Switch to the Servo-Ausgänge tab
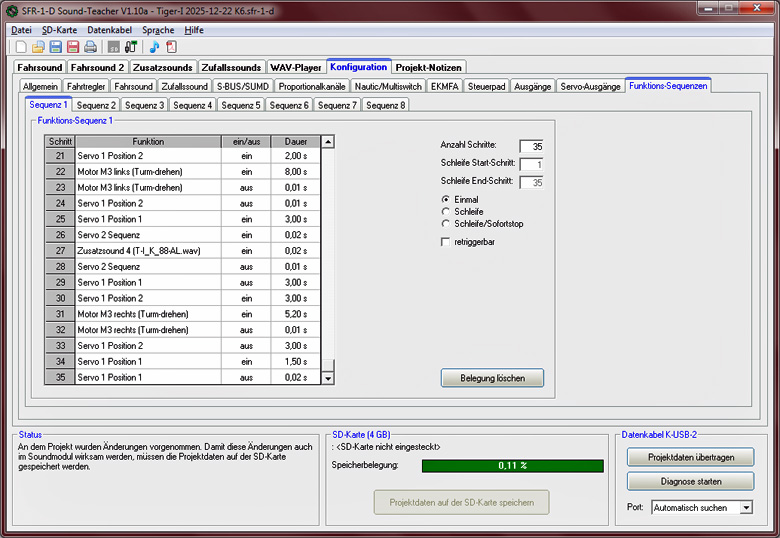This screenshot has height=538, width=780. click(x=590, y=87)
